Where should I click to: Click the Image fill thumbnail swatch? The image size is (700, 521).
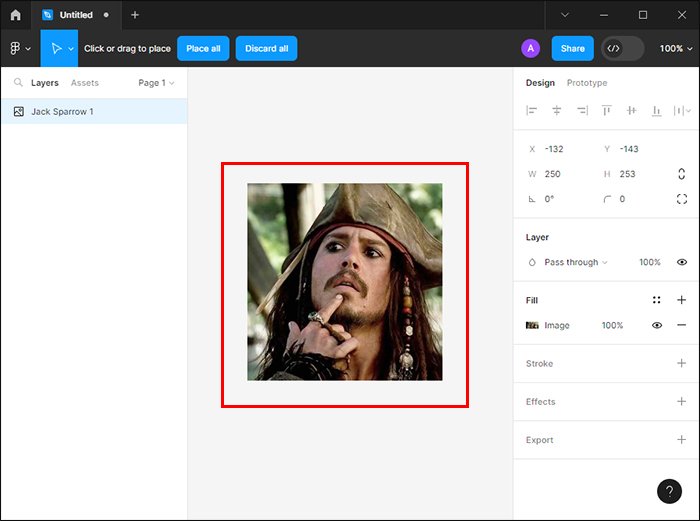point(533,325)
